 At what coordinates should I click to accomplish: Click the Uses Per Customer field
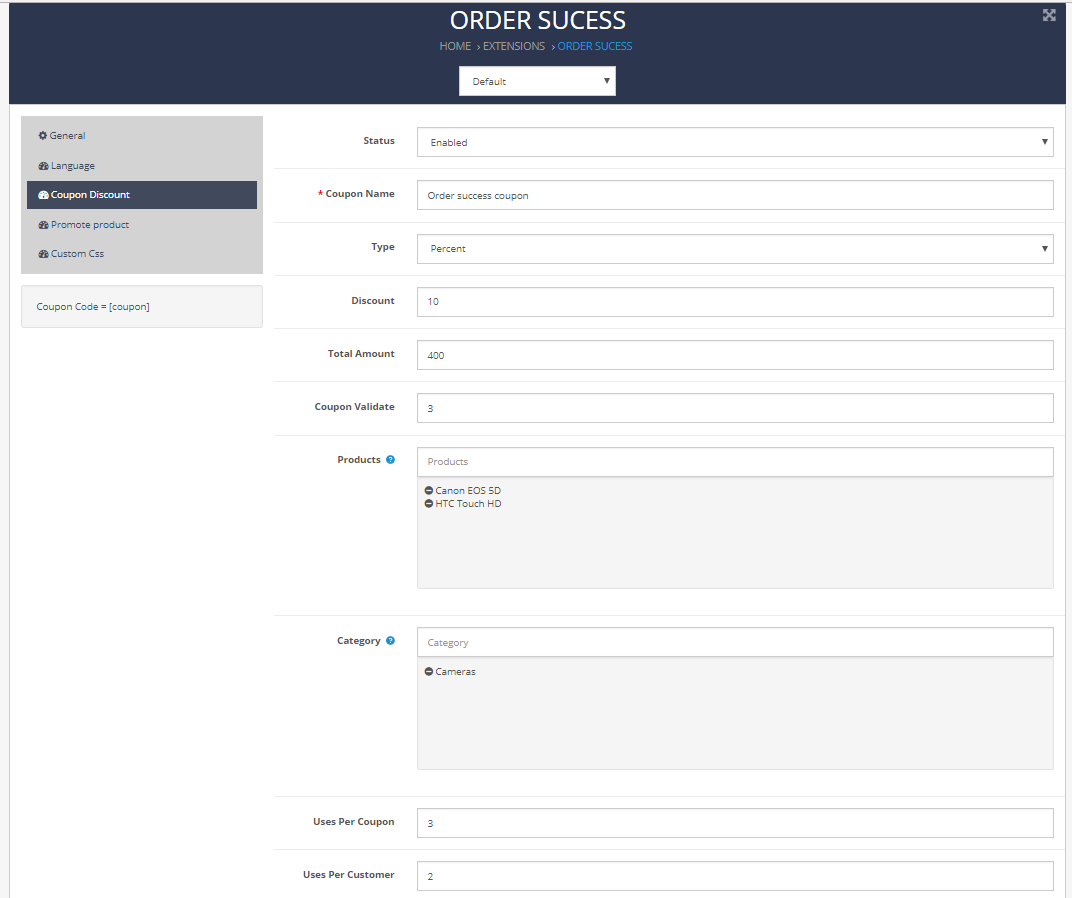[735, 876]
